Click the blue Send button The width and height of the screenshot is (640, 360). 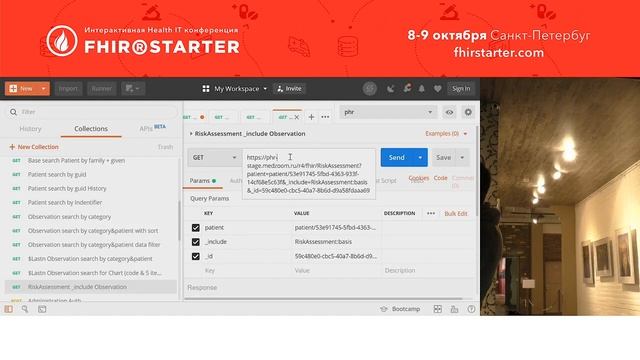pyautogui.click(x=397, y=158)
